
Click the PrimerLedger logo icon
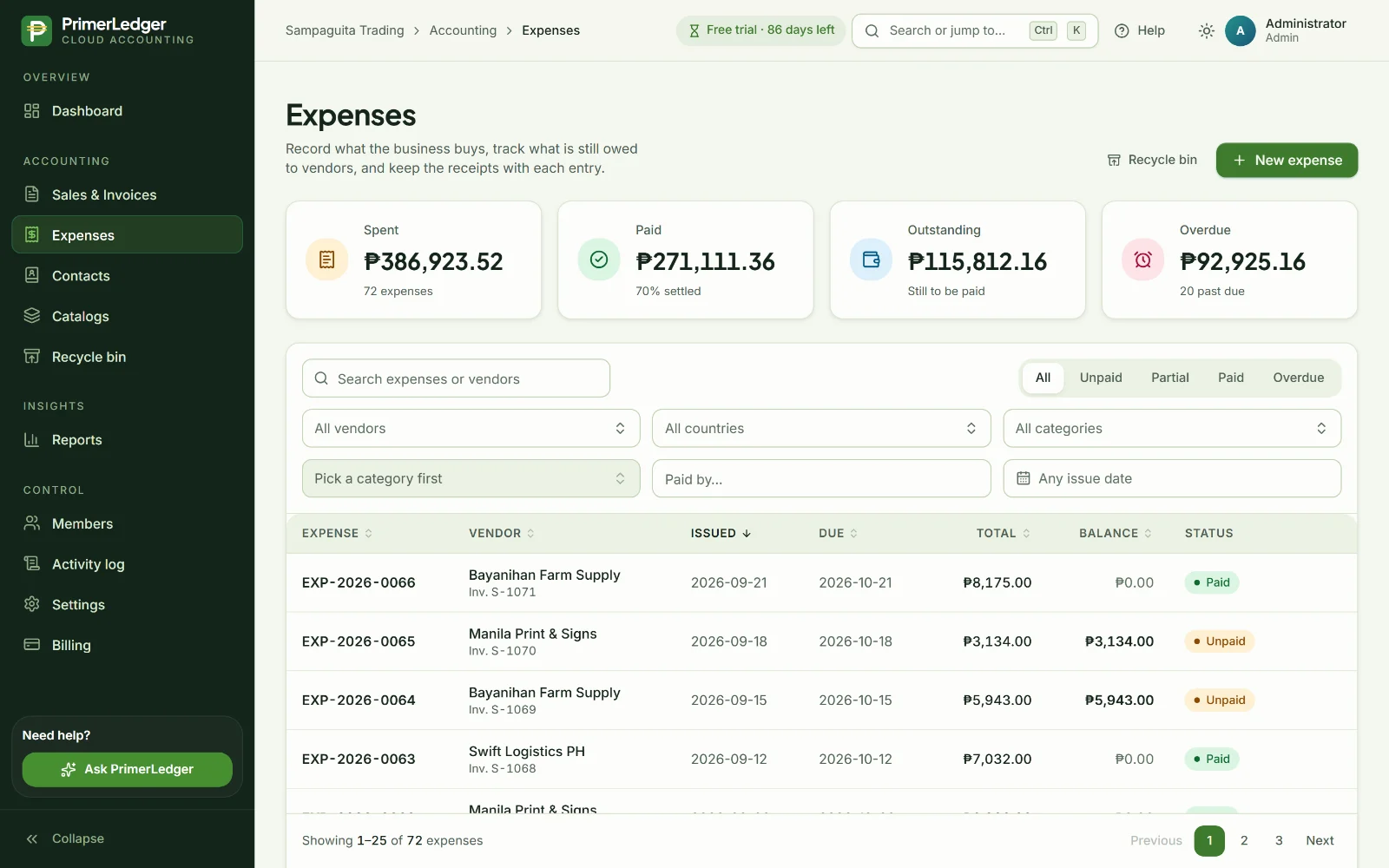tap(36, 30)
